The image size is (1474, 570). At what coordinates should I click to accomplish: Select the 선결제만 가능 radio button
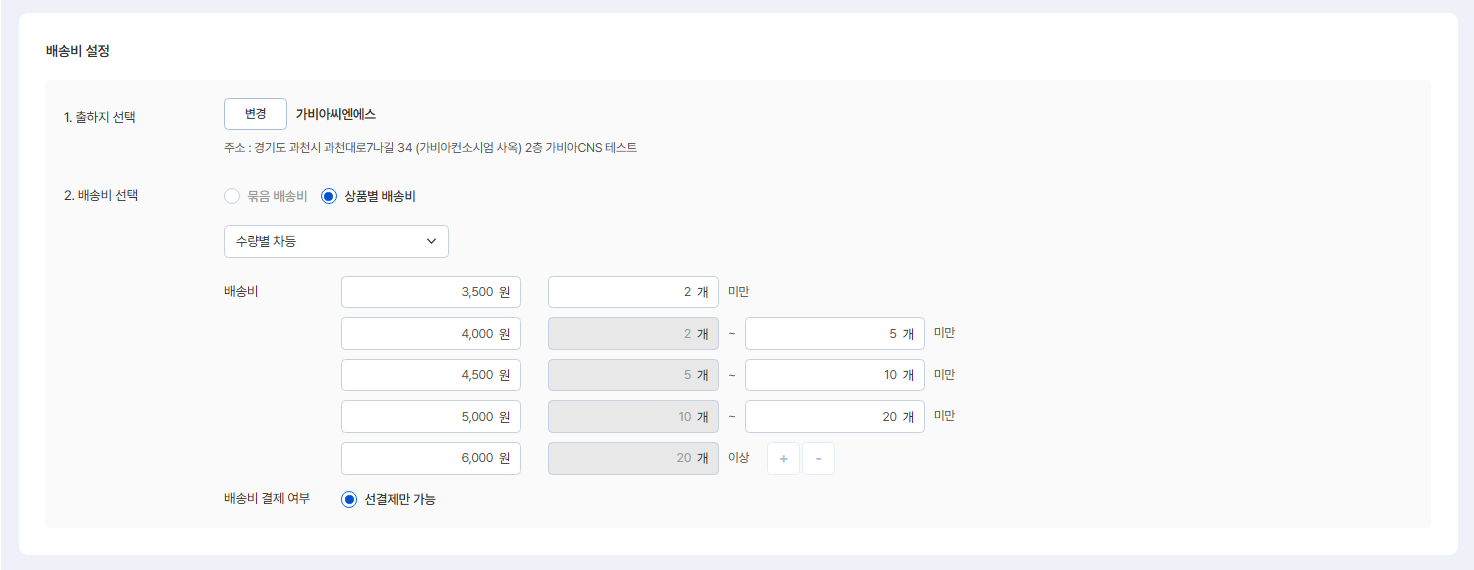pos(349,499)
